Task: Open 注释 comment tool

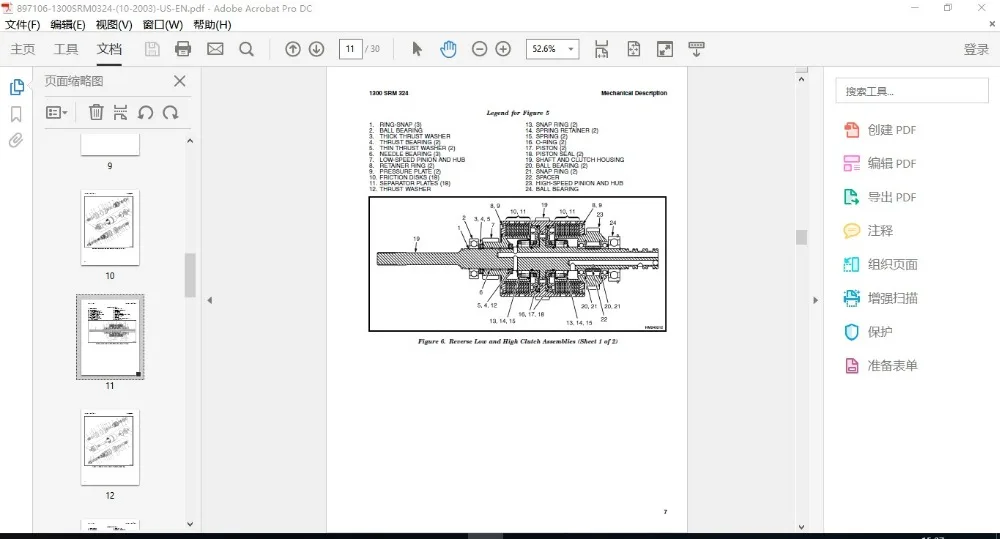Action: tap(869, 231)
